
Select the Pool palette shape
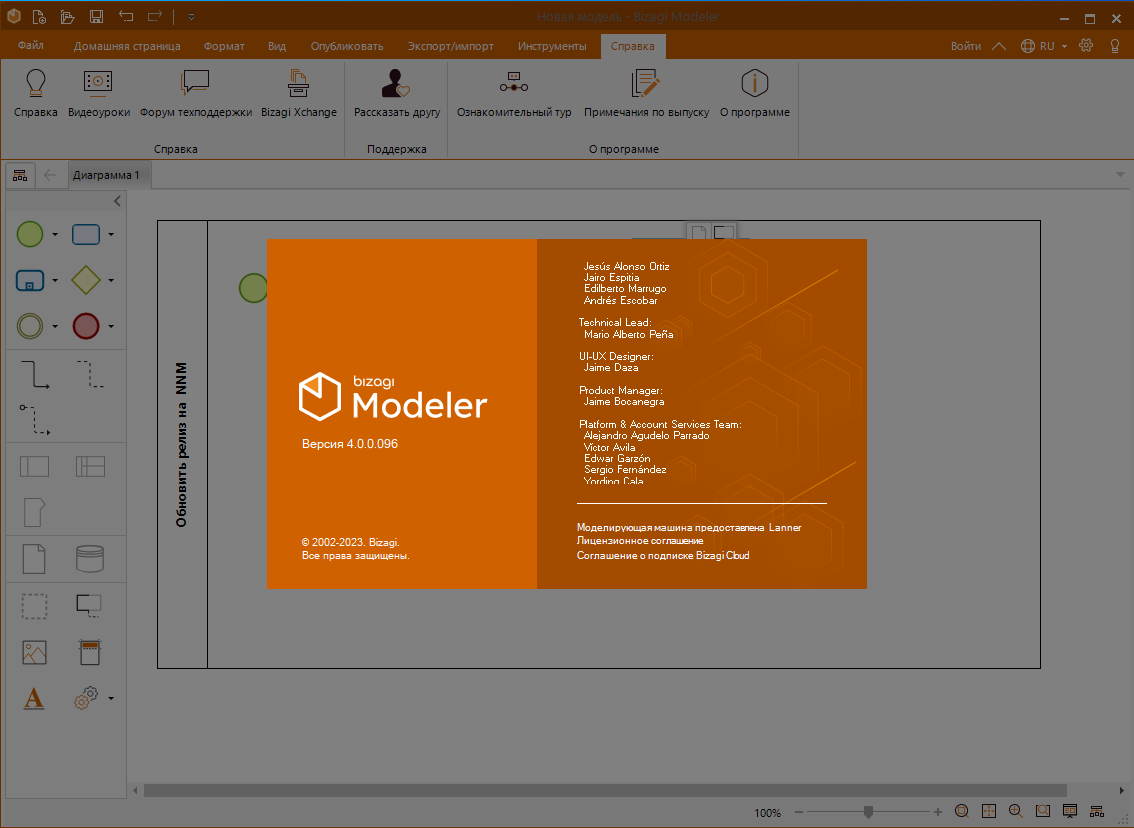34,466
